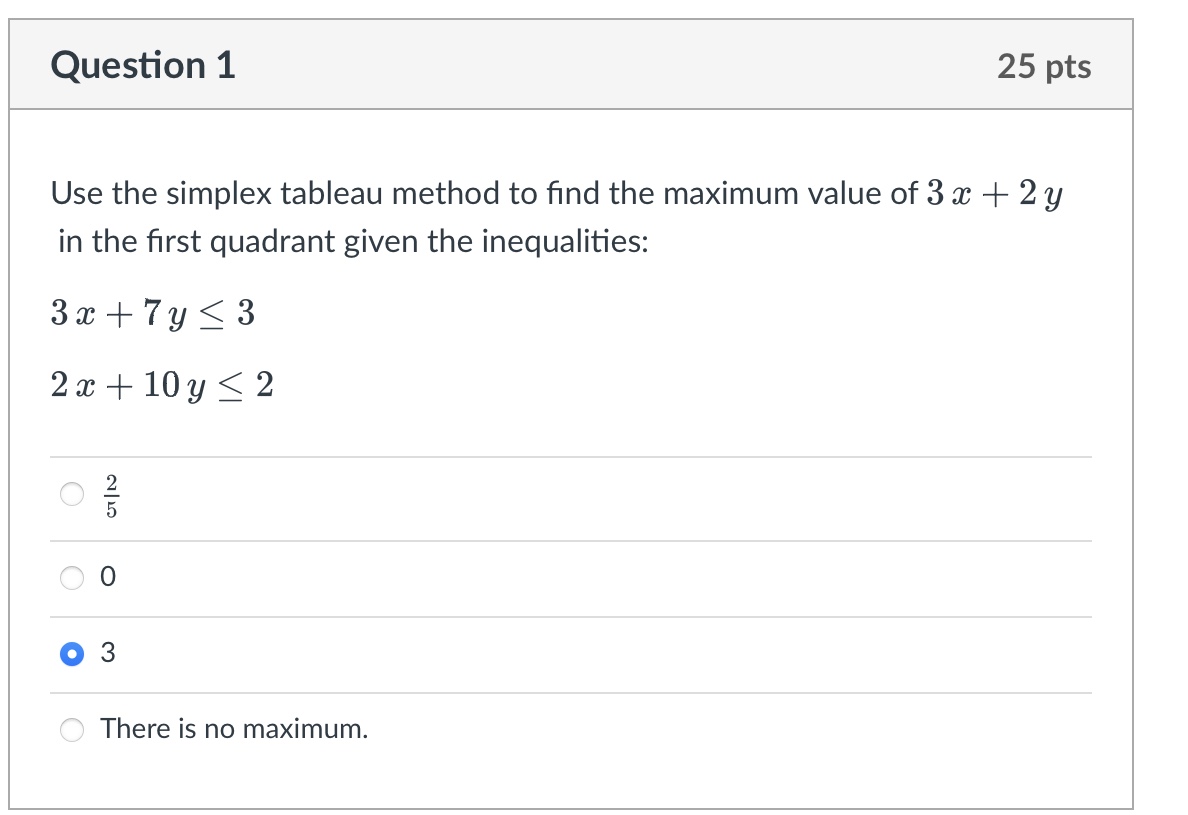Screen dimensions: 1188x815
Task: Click the '0' answer label text
Action: 109,577
